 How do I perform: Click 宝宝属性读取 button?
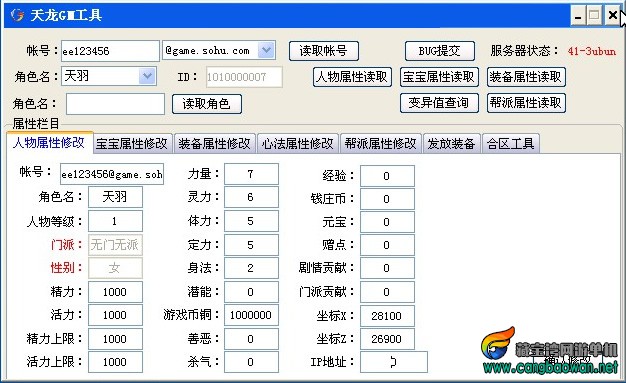click(439, 77)
